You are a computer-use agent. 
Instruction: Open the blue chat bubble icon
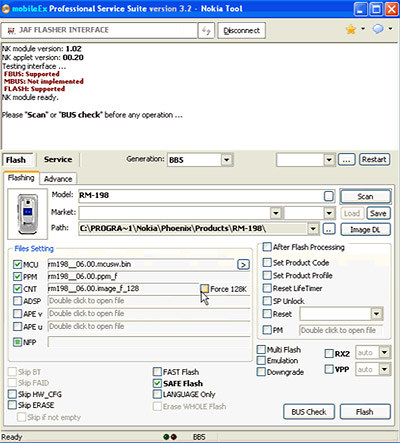[378, 29]
